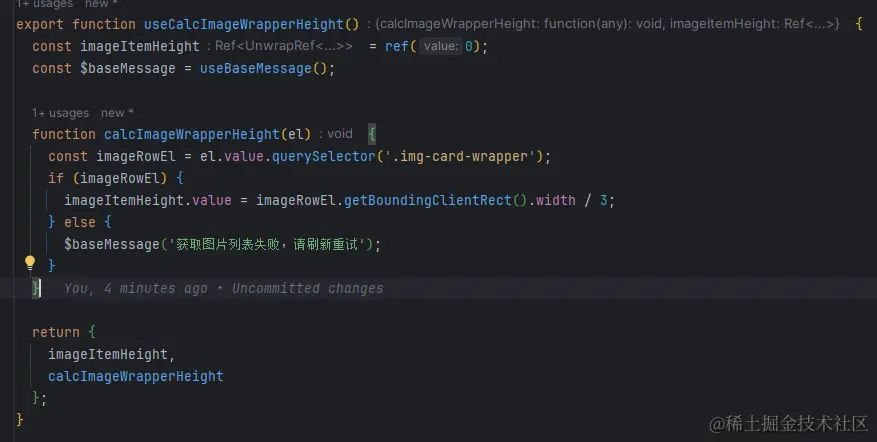Click the 'value:' parameter hint in ref()
Image resolution: width=877 pixels, height=442 pixels.
pyautogui.click(x=441, y=46)
